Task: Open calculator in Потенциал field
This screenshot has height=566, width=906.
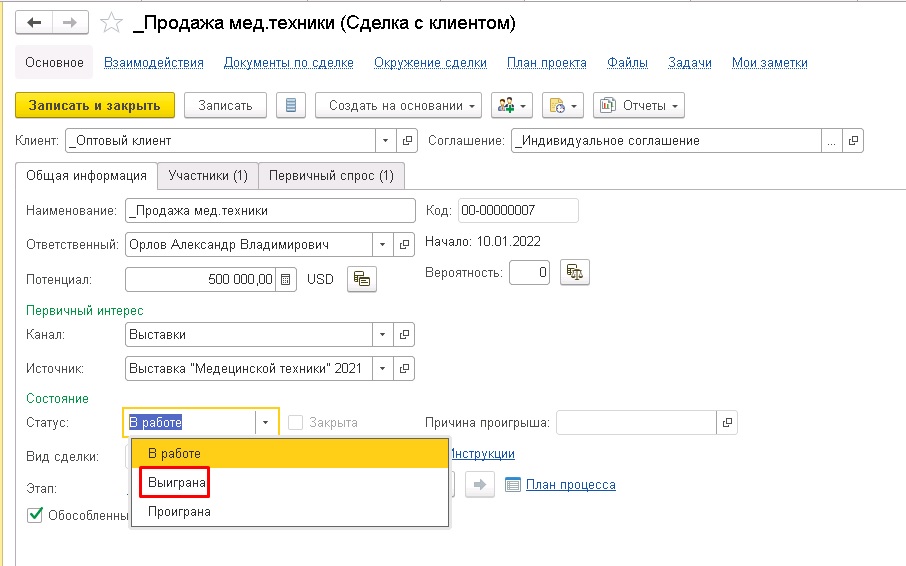Action: click(x=287, y=279)
